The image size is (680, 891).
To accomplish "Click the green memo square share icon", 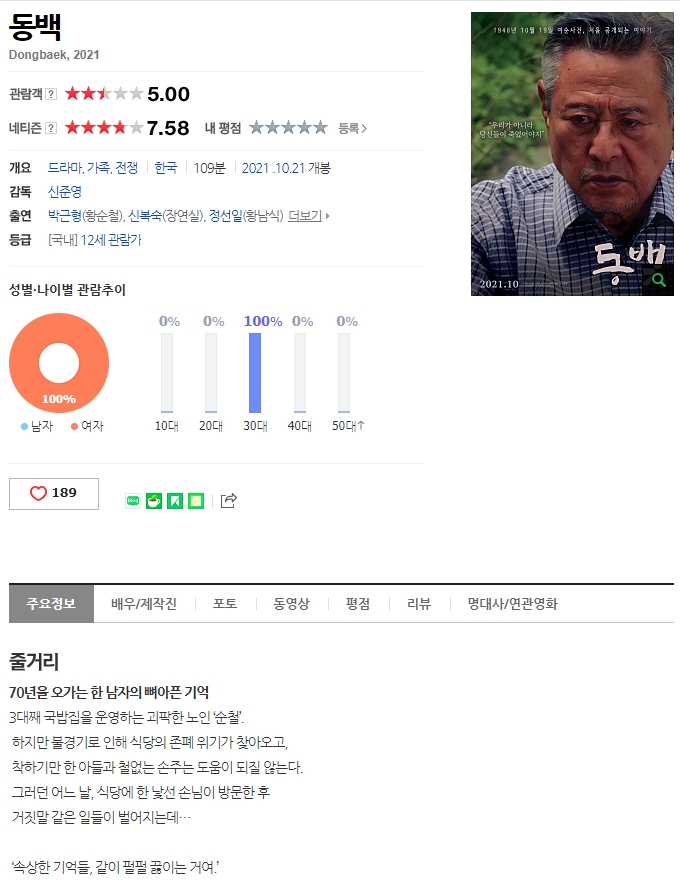I will (x=196, y=501).
